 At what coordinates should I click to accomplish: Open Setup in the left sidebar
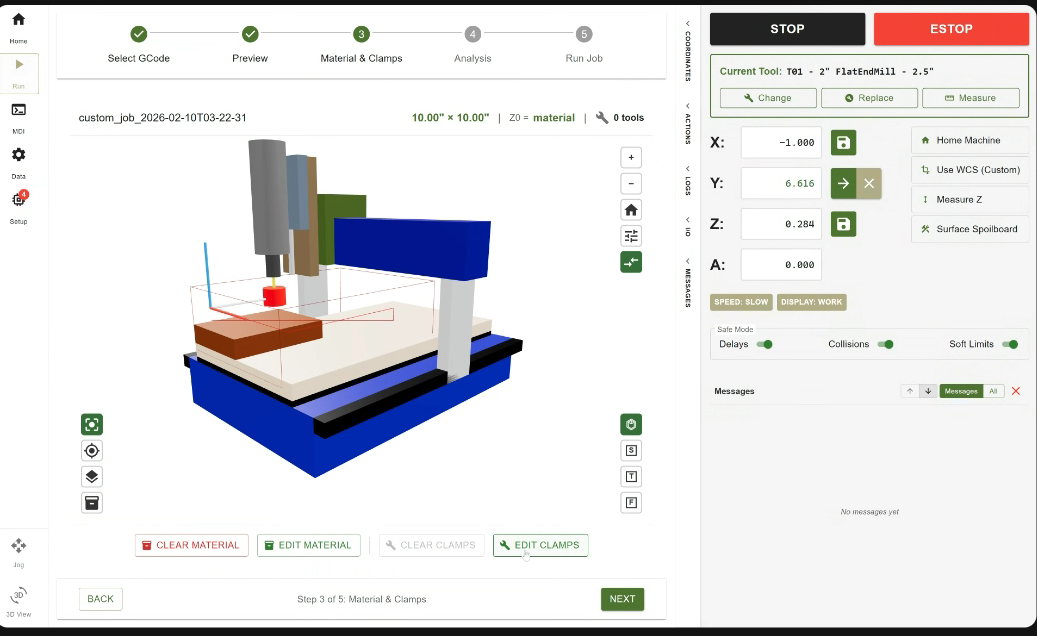(18, 205)
